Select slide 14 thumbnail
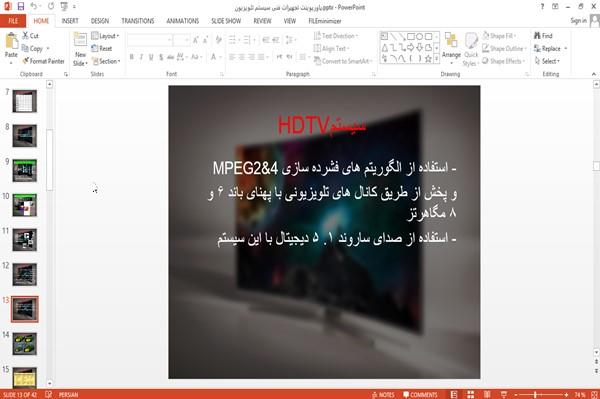 click(24, 344)
